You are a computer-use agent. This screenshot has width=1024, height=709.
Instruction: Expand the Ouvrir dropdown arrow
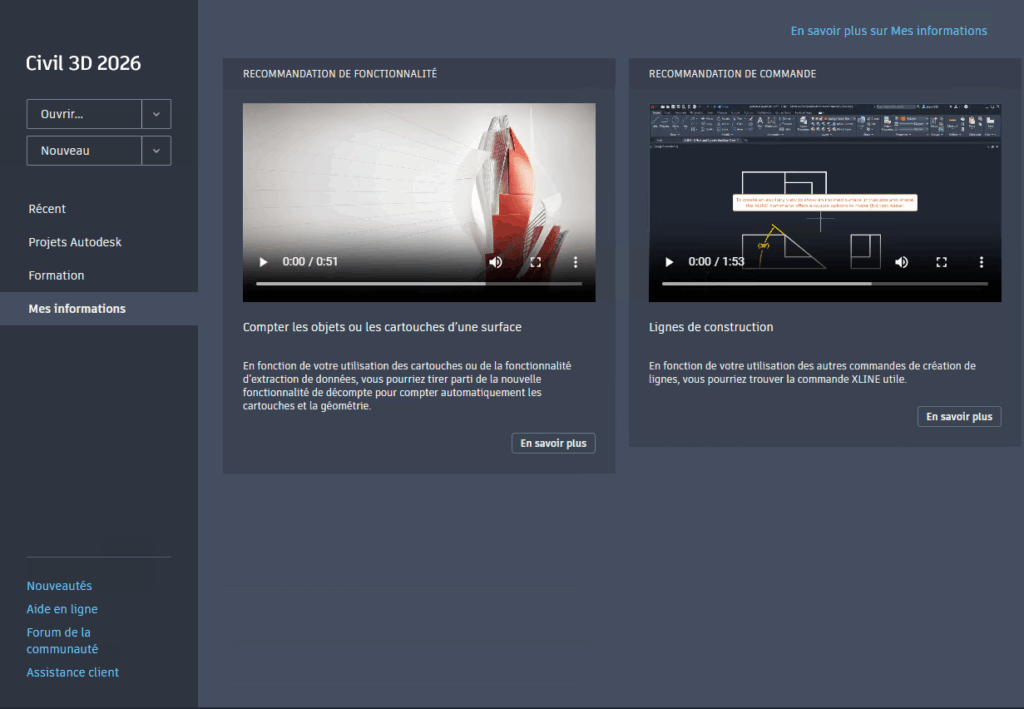click(156, 114)
